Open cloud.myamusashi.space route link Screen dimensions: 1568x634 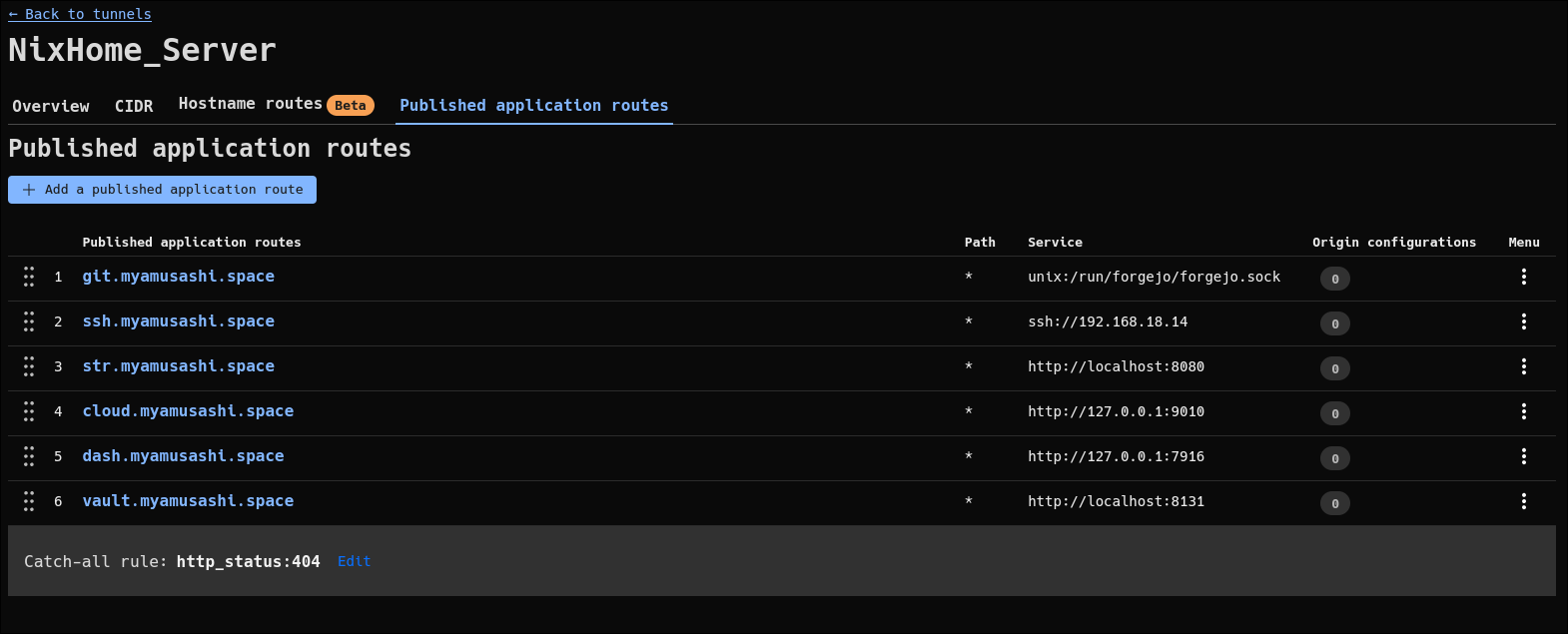pos(188,411)
